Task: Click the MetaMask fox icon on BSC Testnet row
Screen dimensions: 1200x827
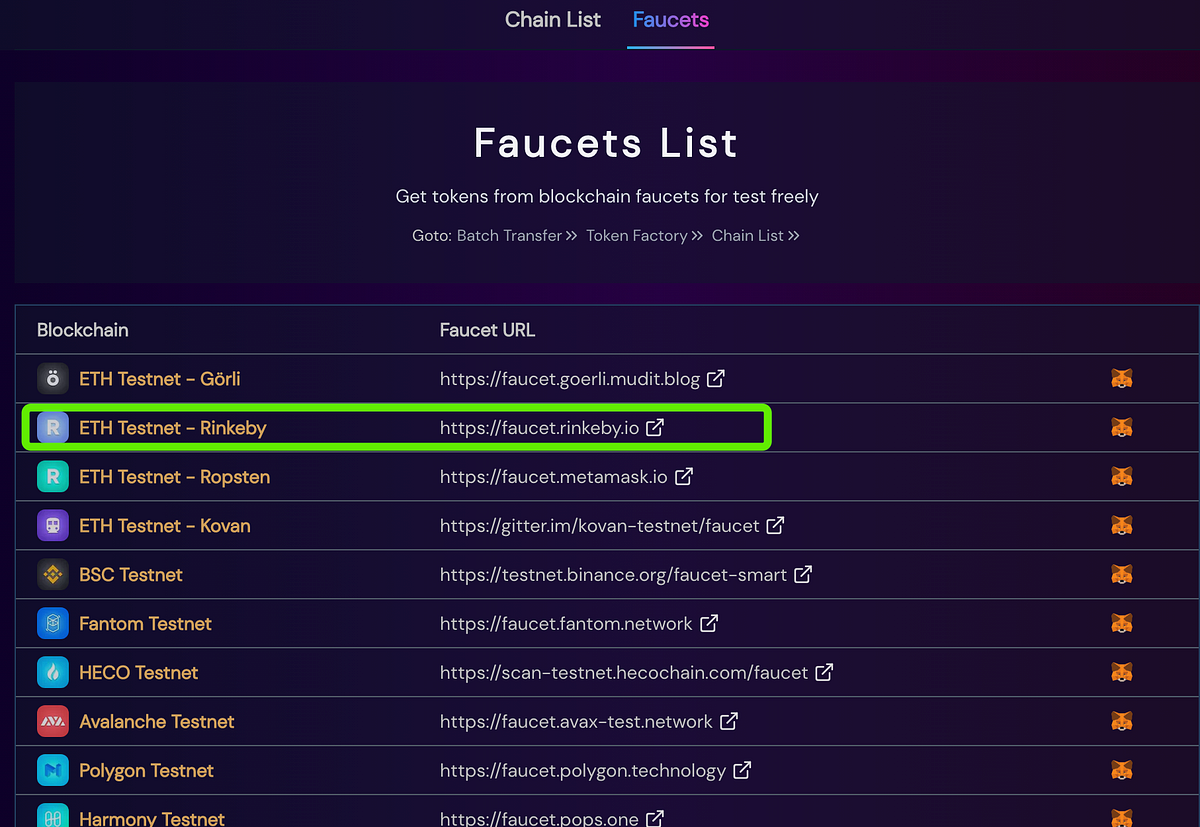Action: 1121,574
